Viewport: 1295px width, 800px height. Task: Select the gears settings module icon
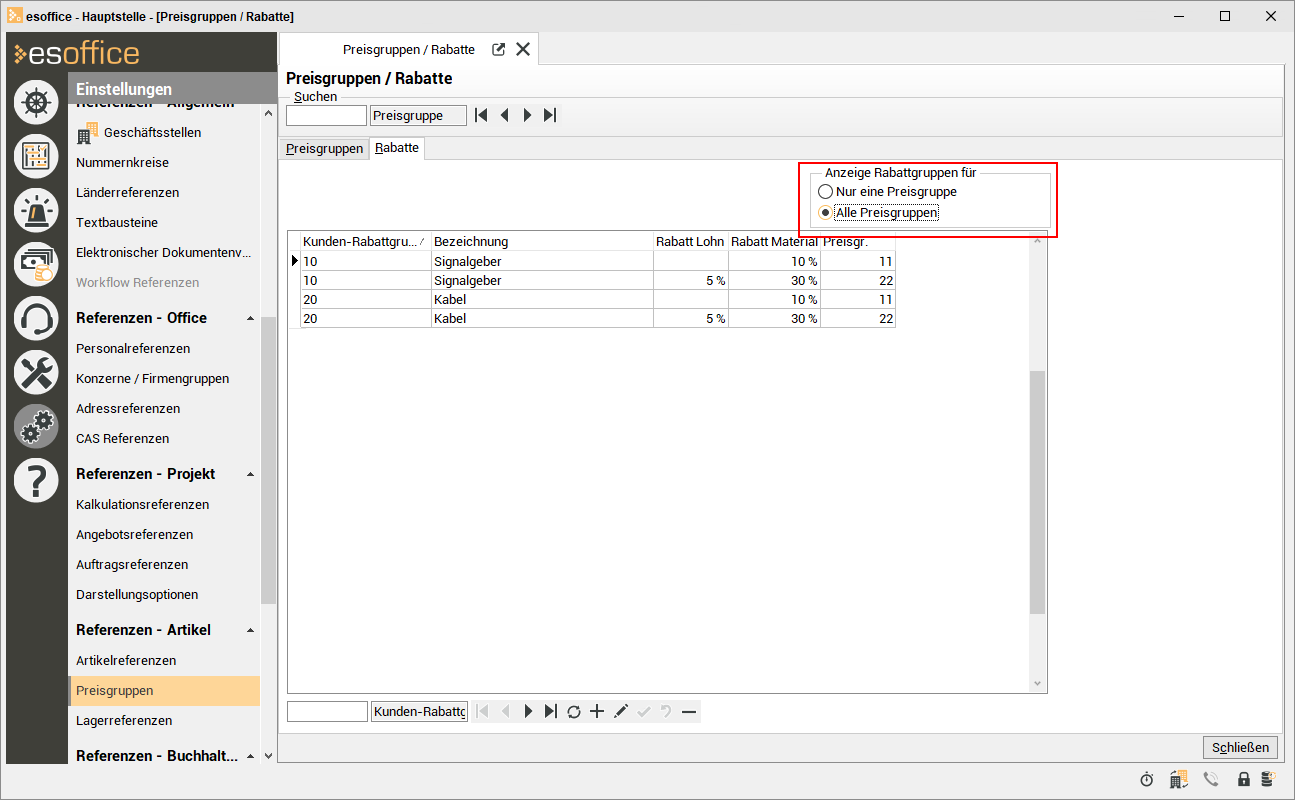[36, 426]
